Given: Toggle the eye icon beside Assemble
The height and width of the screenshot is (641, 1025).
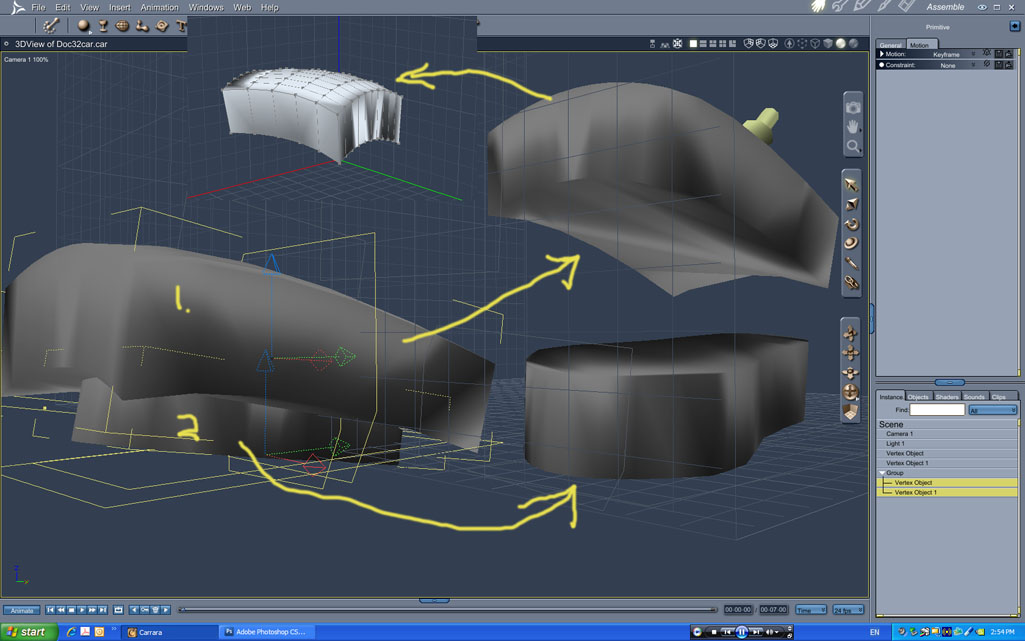Looking at the screenshot, I should pyautogui.click(x=981, y=7).
